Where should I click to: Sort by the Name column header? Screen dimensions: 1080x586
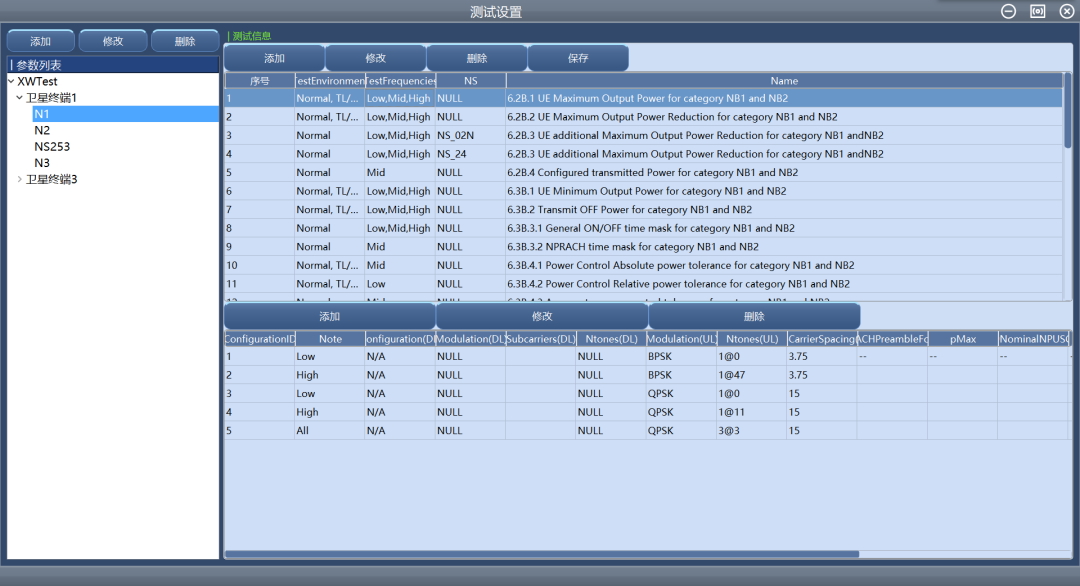click(784, 80)
